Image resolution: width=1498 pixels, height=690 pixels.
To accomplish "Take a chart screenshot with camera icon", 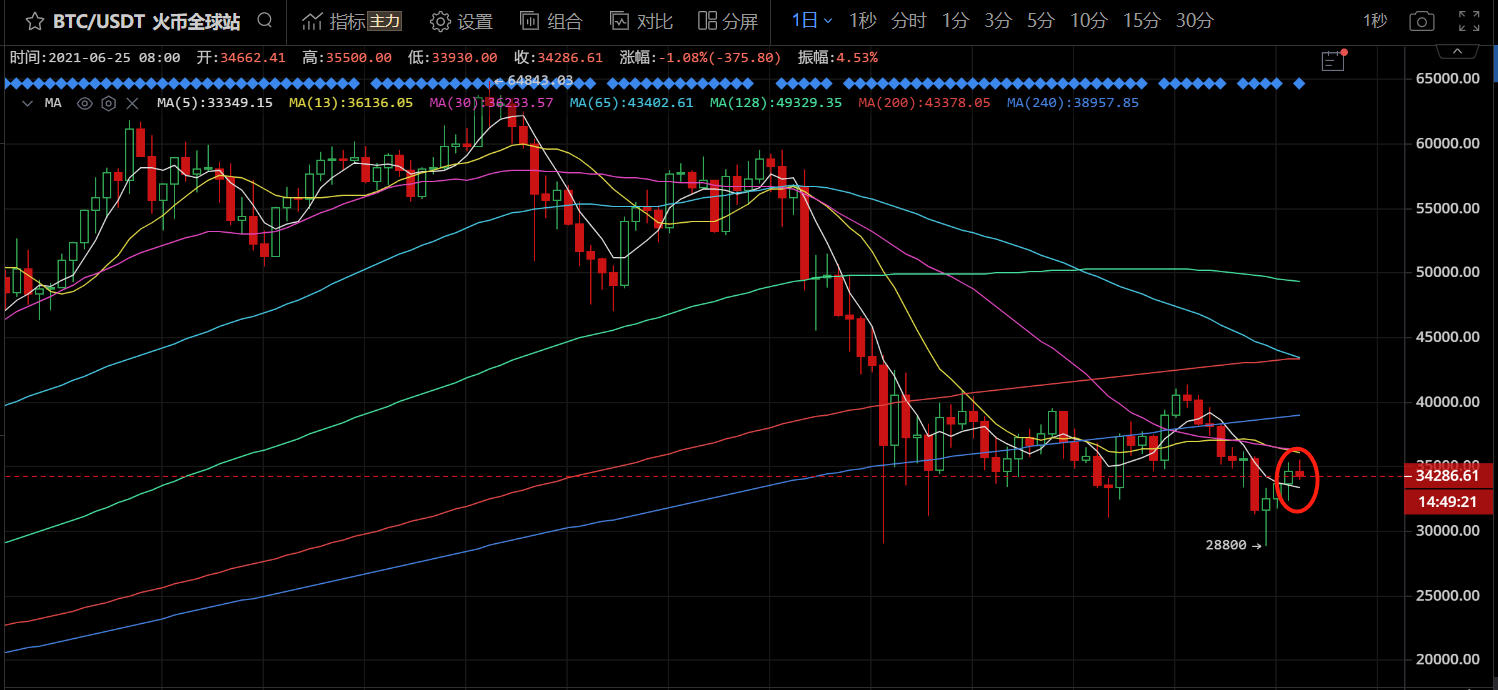I will click(x=1420, y=21).
